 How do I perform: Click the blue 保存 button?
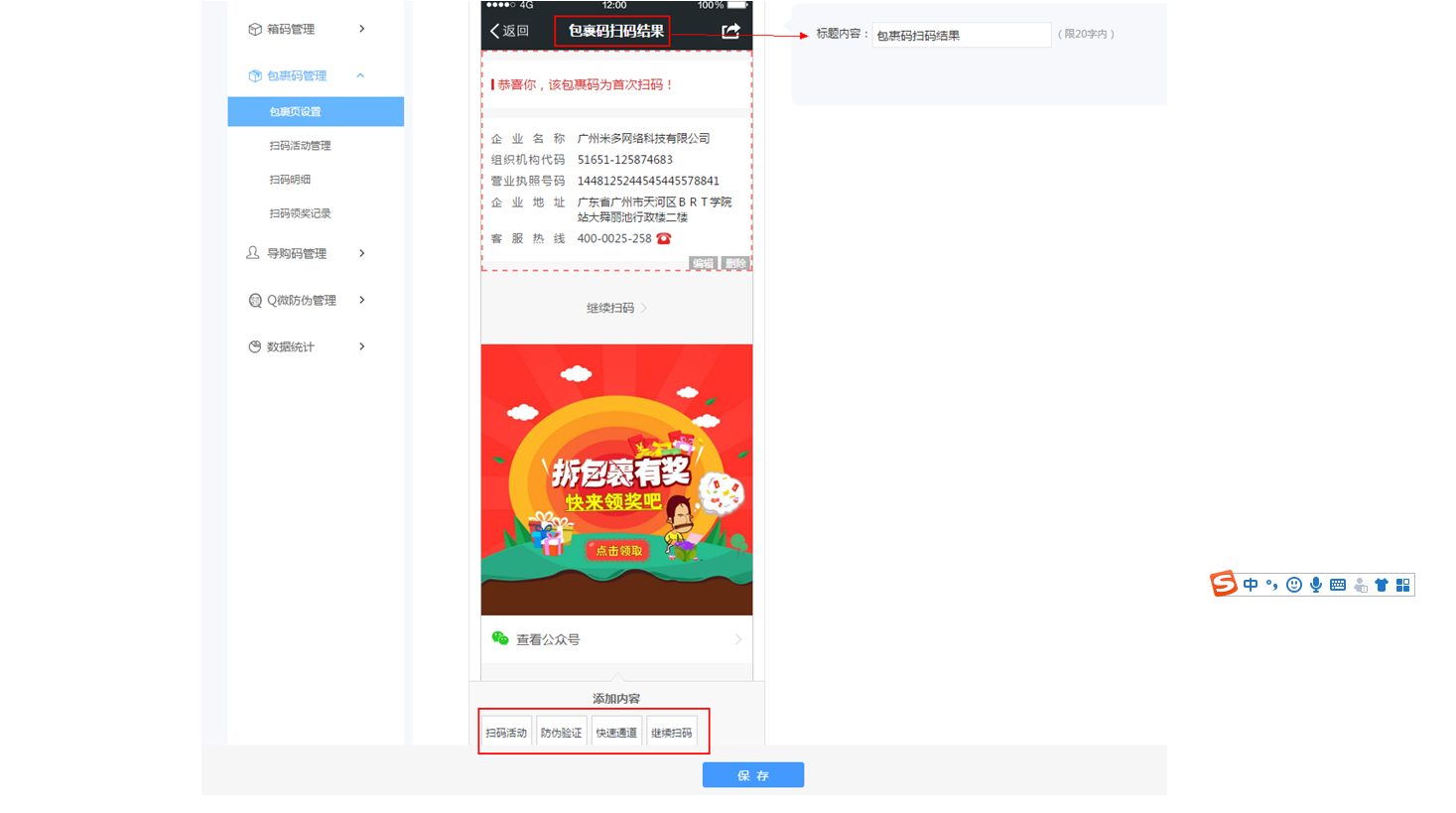coord(752,775)
